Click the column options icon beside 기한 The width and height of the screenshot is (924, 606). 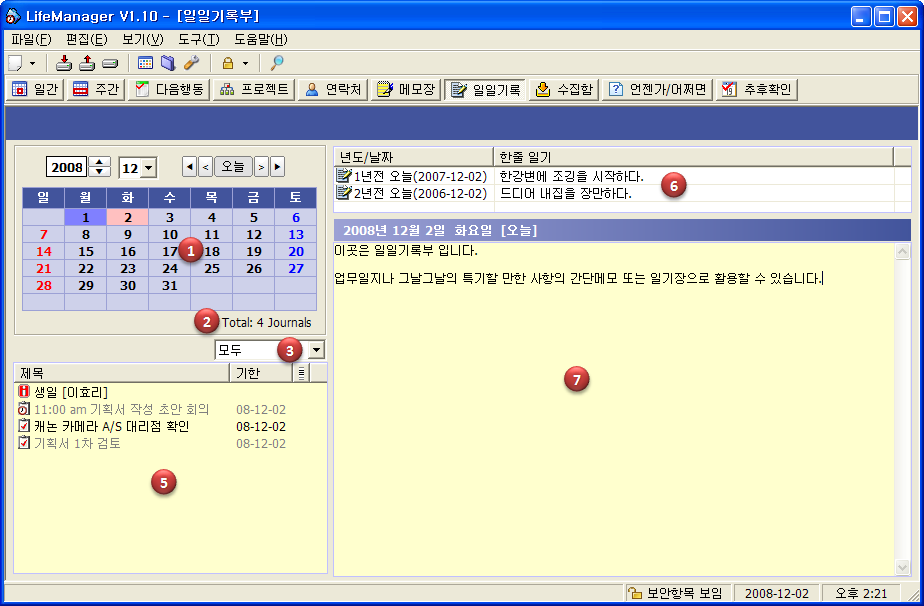(301, 373)
